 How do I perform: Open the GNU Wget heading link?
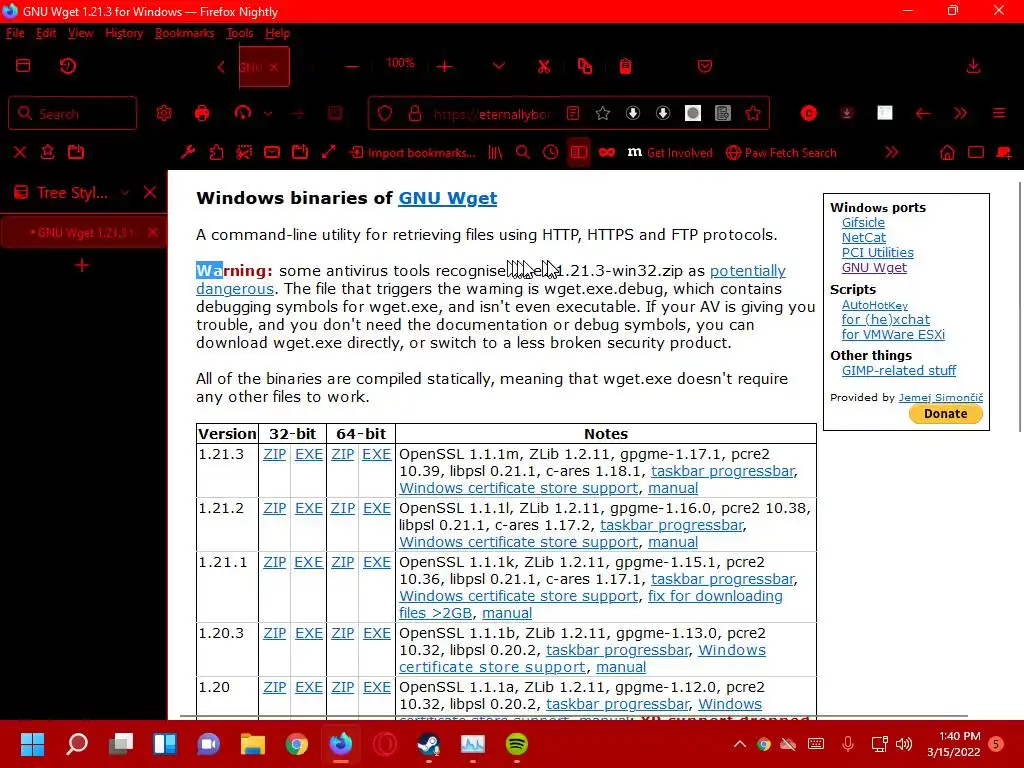point(447,198)
